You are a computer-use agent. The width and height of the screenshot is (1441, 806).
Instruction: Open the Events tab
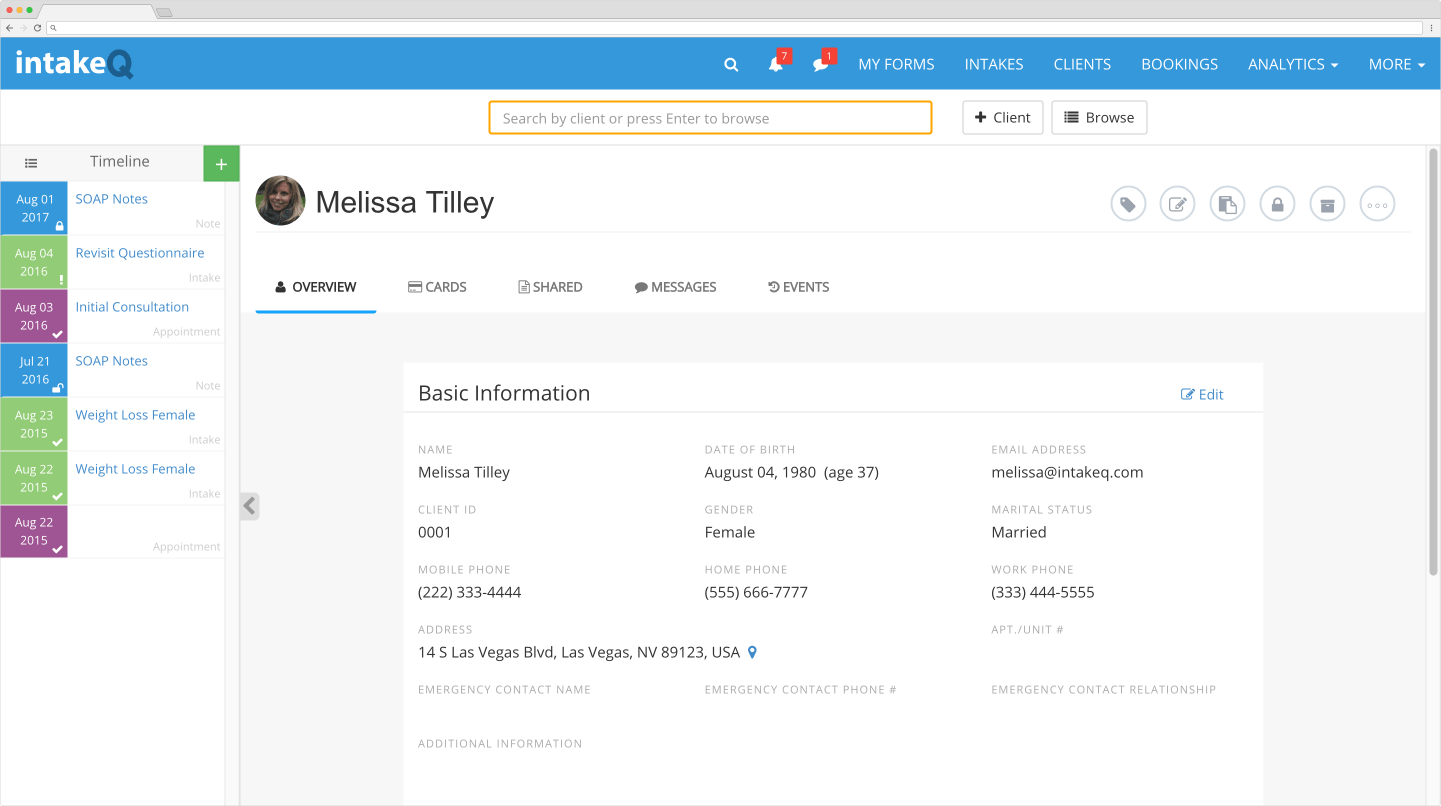pyautogui.click(x=798, y=287)
